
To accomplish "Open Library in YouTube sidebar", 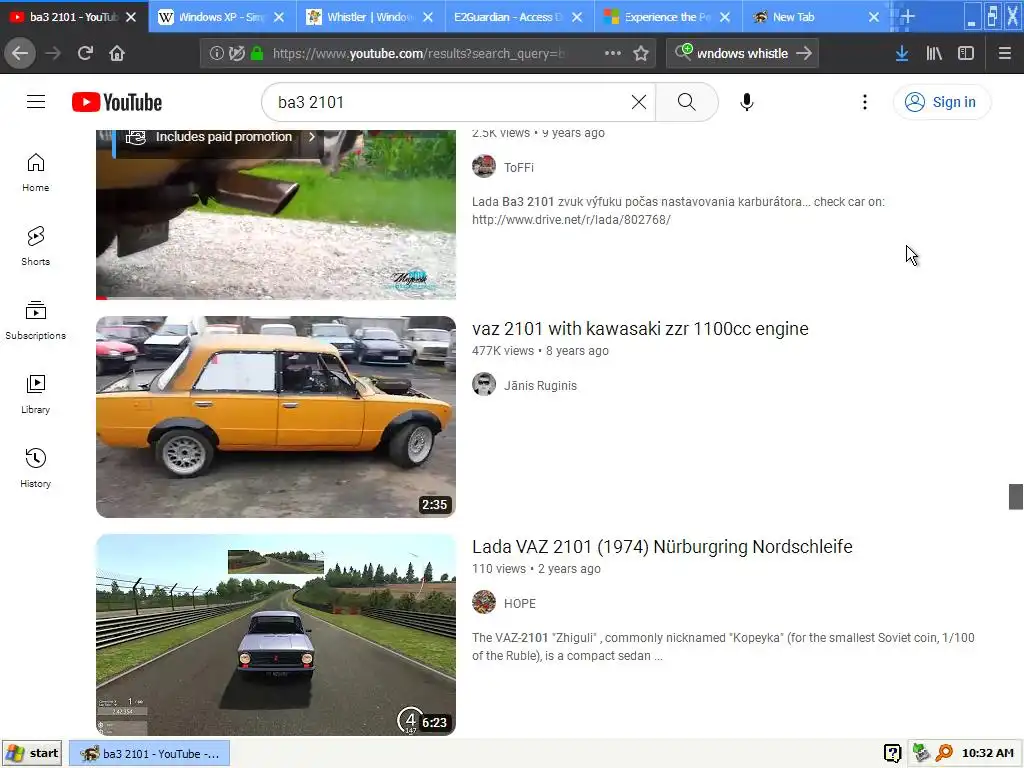I will coord(35,394).
